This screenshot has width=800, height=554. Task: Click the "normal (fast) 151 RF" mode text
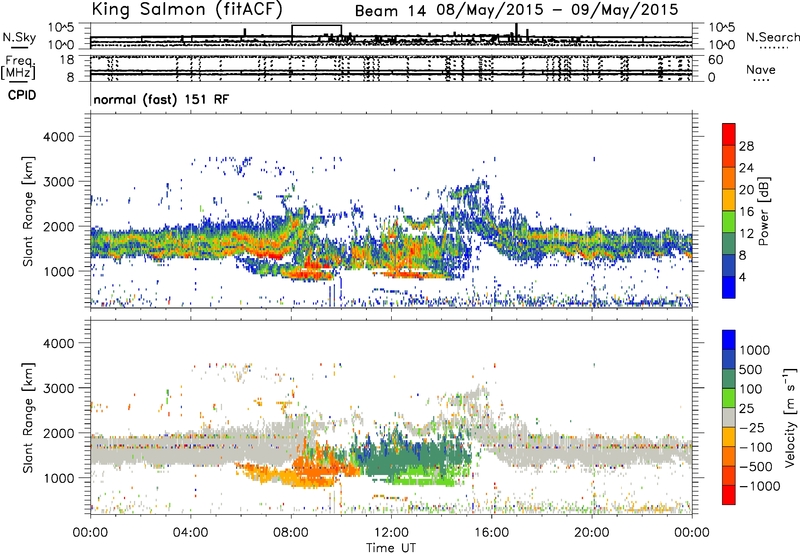tap(161, 99)
